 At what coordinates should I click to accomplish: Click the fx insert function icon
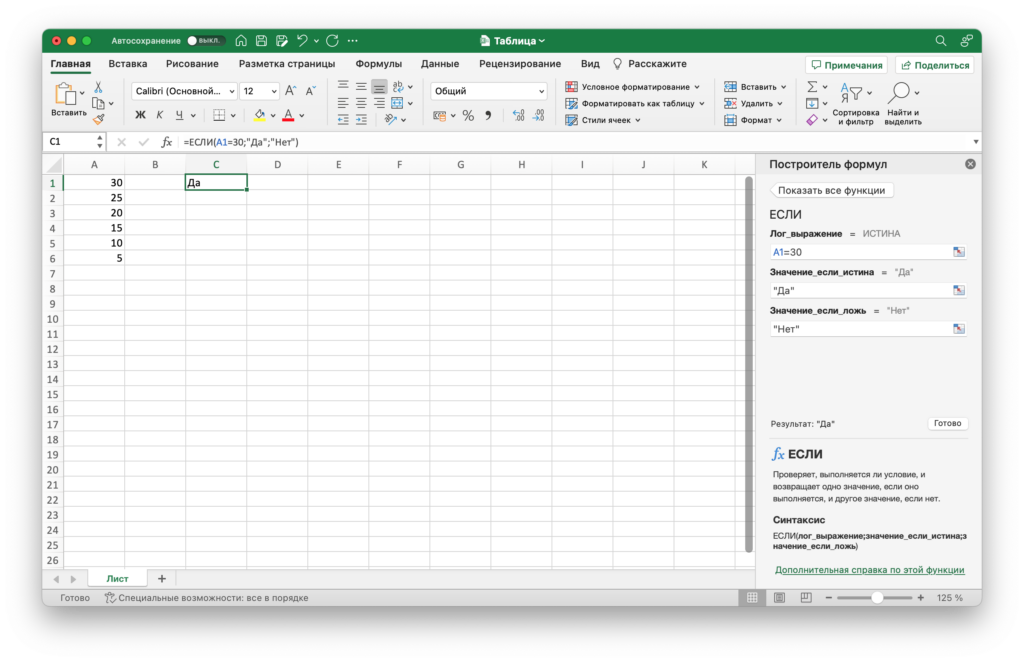click(x=167, y=142)
